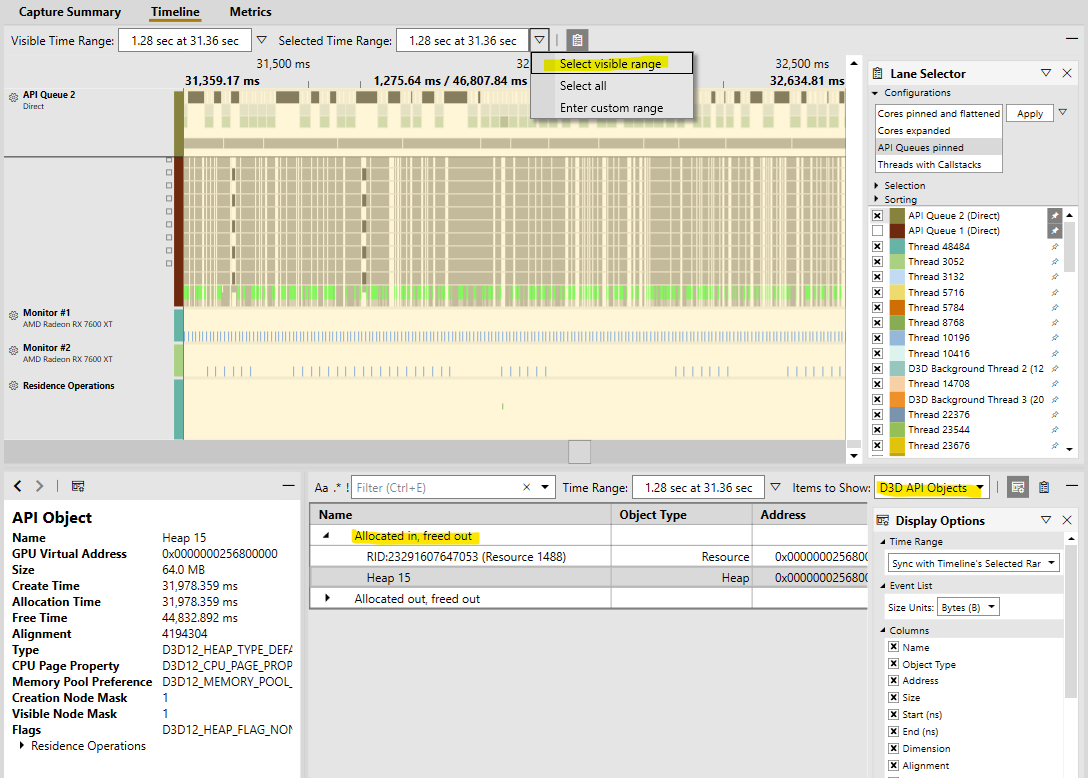Toggle the Display Options panel icon in event list toolbar
The image size is (1088, 778).
tap(1018, 487)
